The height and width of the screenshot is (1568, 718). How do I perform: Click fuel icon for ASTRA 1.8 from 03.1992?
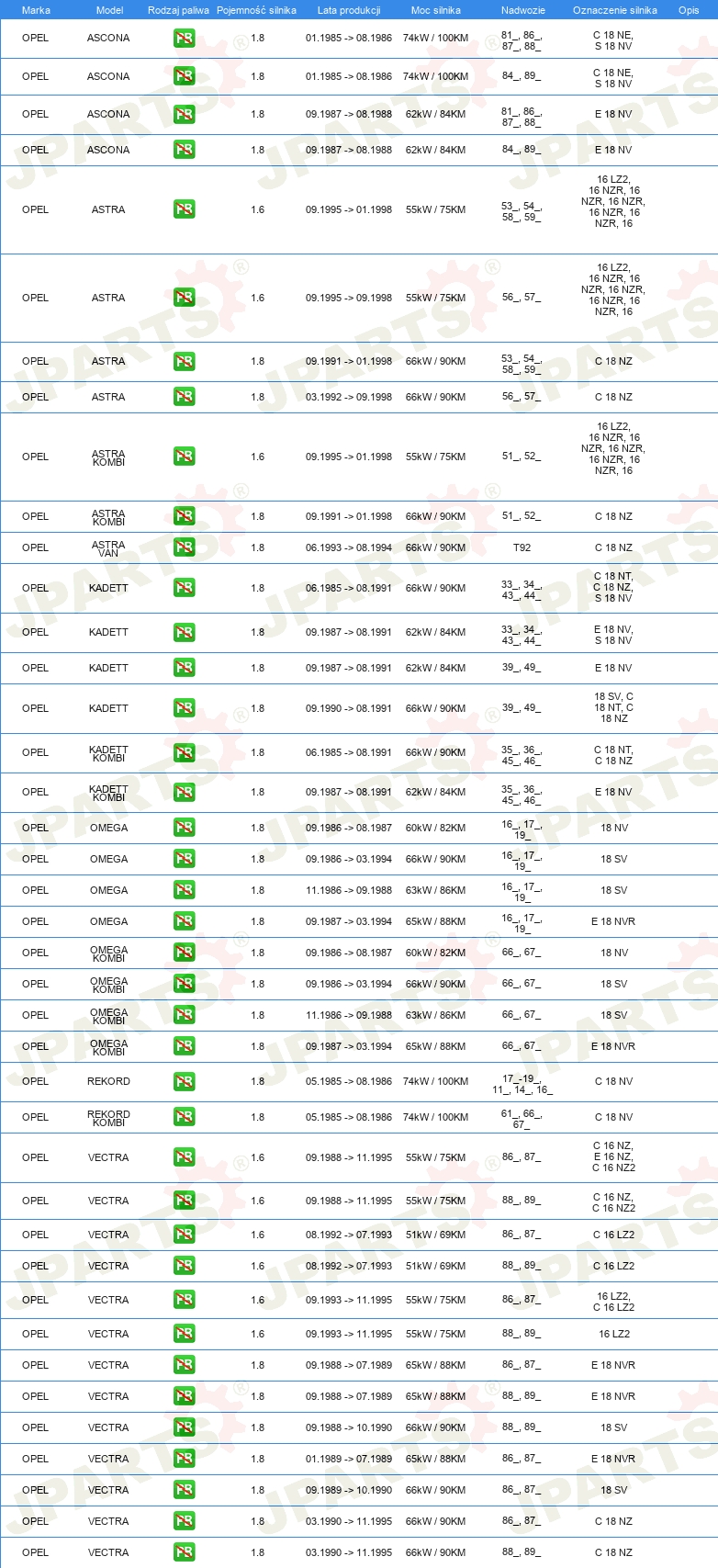pyautogui.click(x=184, y=397)
